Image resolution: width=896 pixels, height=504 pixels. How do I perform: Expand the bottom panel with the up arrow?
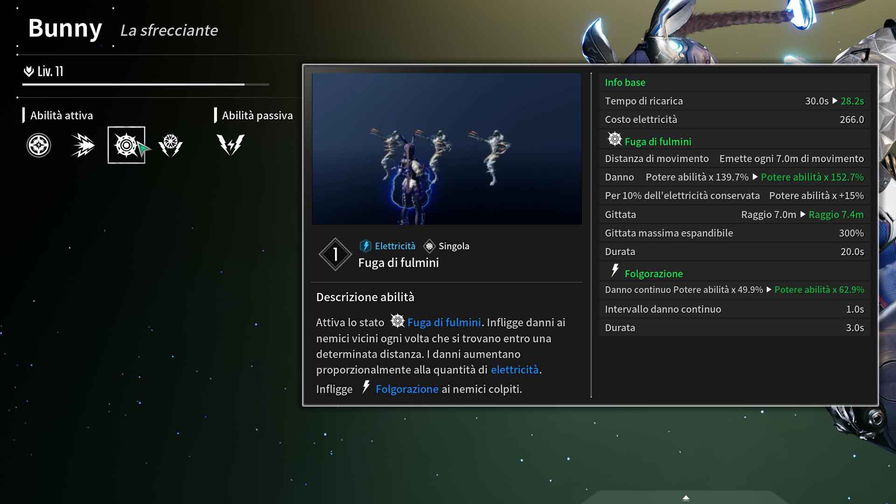tap(685, 497)
